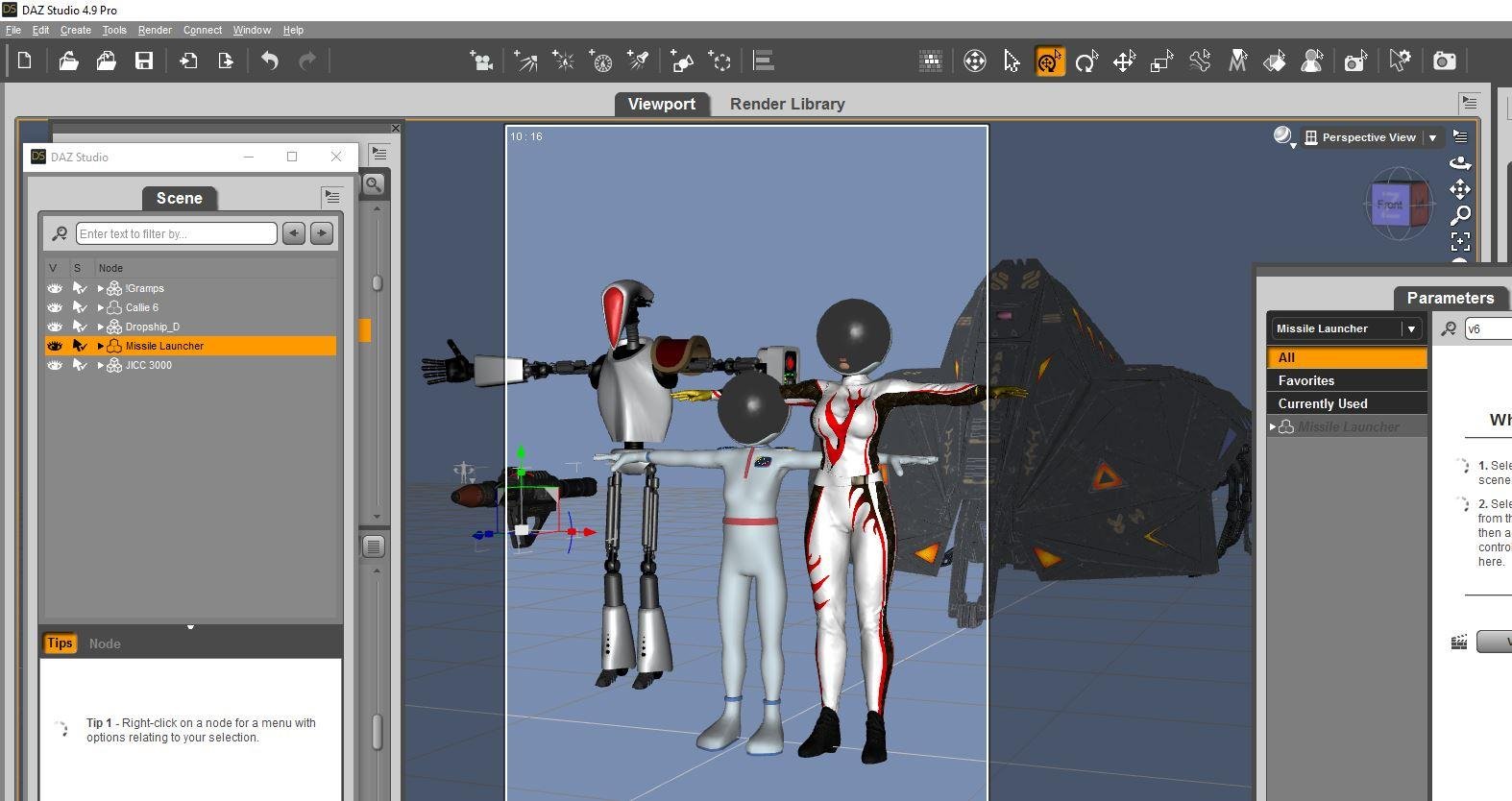
Task: Create a new null object
Action: (x=719, y=61)
